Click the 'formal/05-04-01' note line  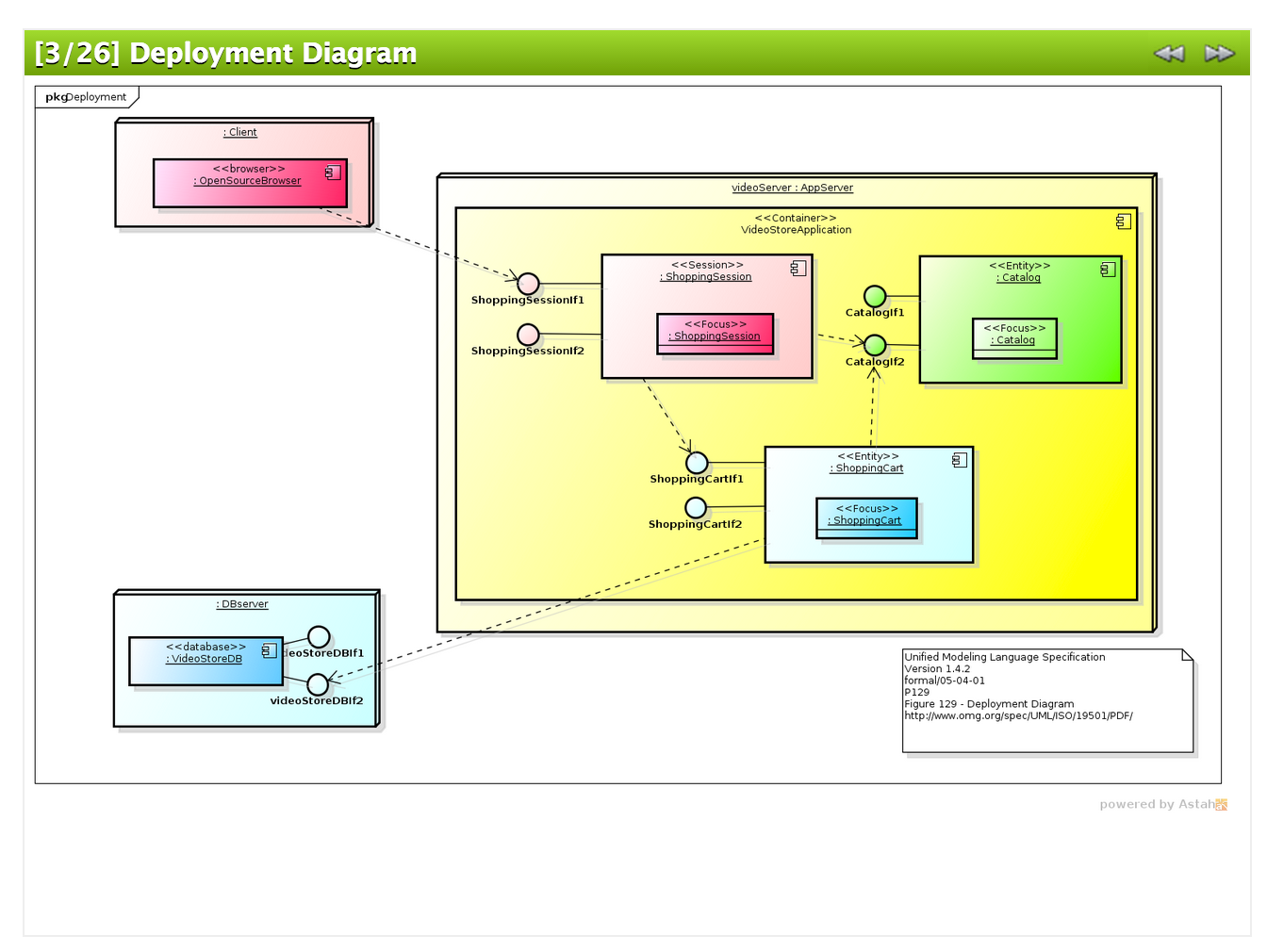click(x=945, y=681)
